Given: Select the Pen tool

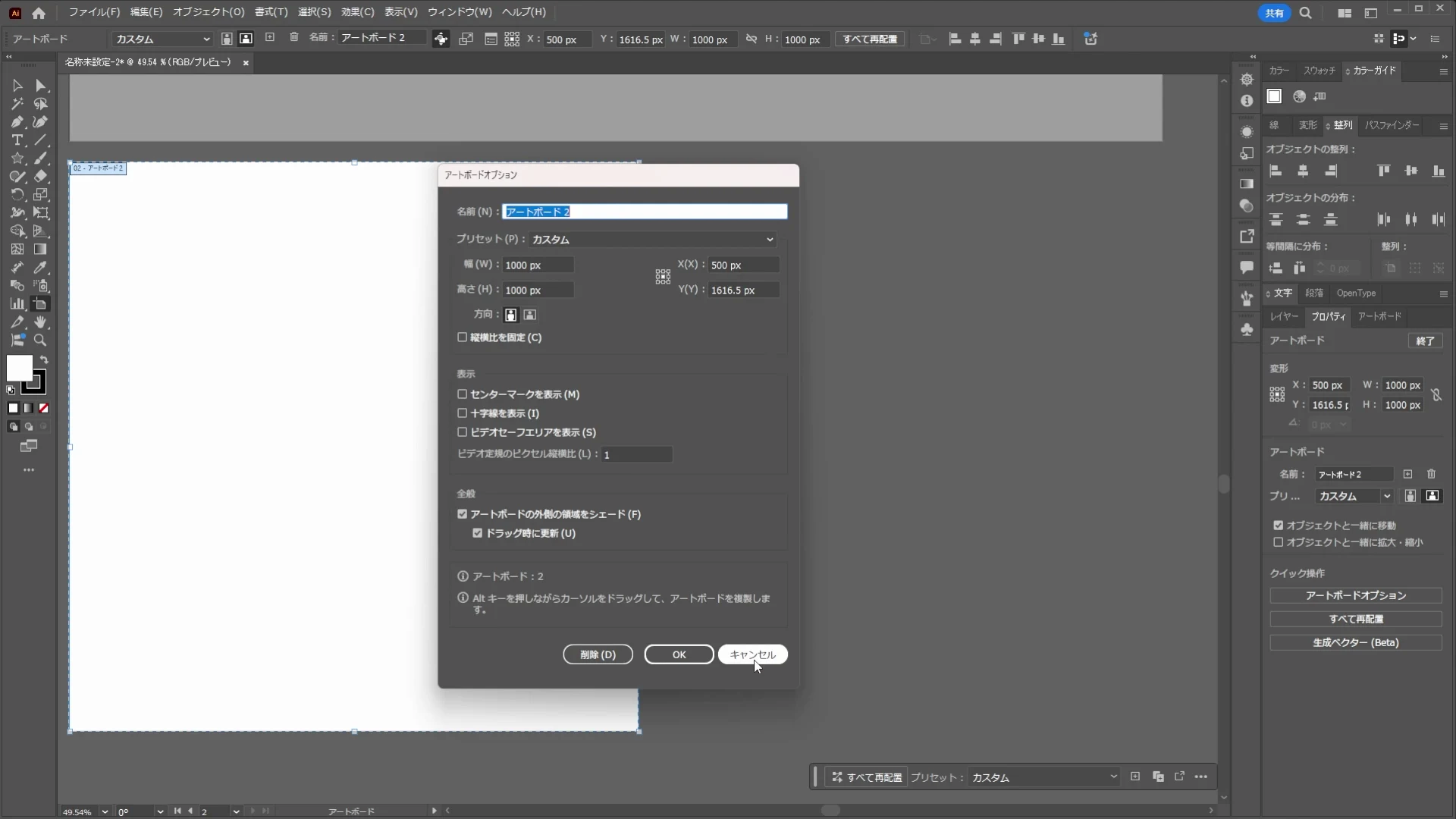Looking at the screenshot, I should coord(17,122).
